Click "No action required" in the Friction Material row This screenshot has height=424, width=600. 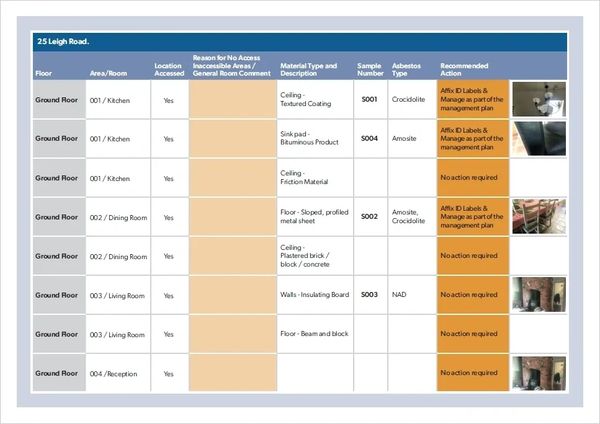pyautogui.click(x=469, y=178)
